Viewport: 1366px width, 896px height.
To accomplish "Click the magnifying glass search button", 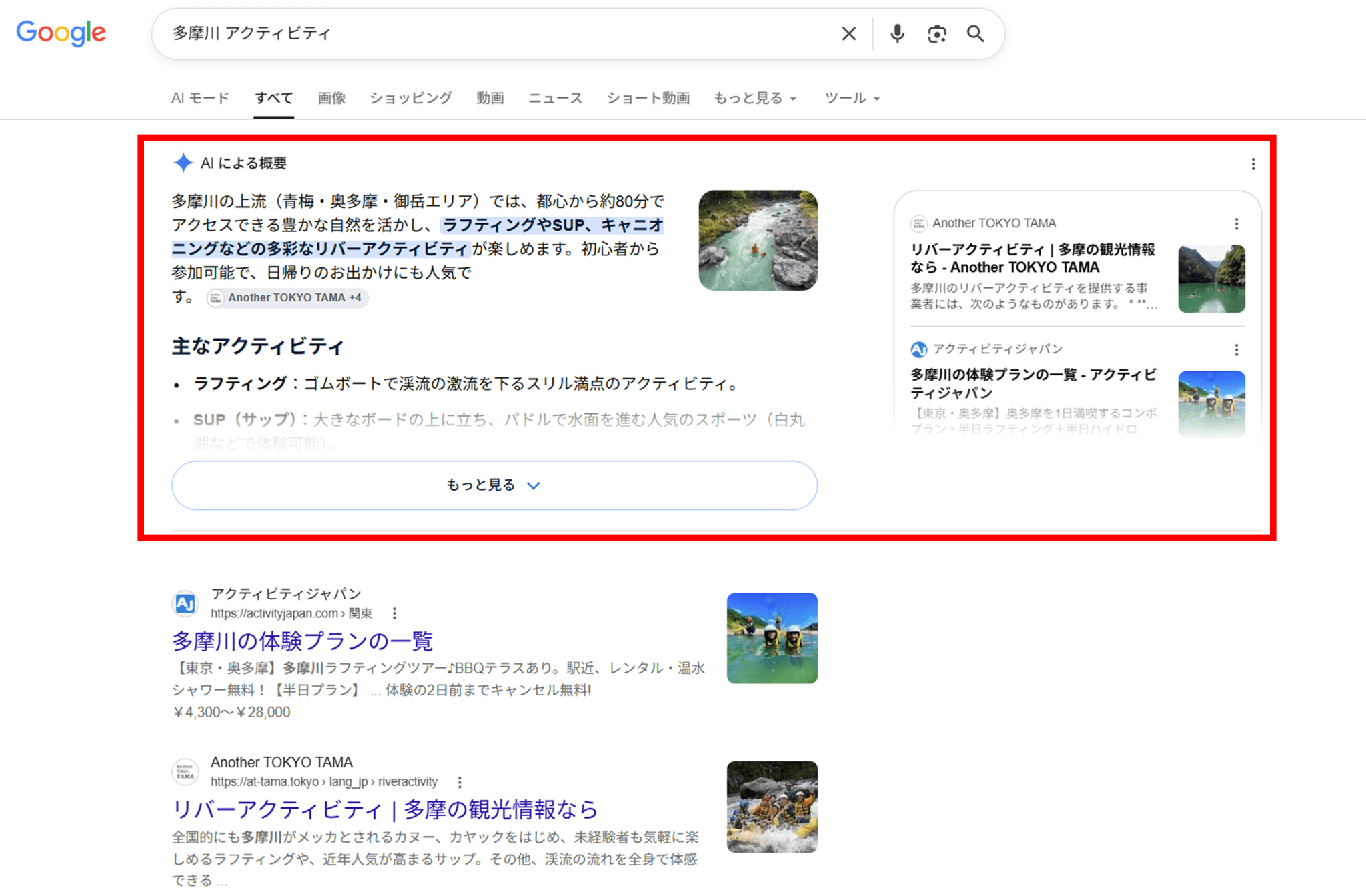I will point(975,33).
